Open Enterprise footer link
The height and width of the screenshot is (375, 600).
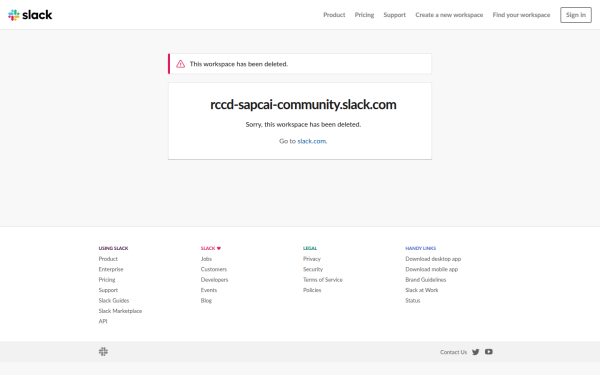click(111, 269)
